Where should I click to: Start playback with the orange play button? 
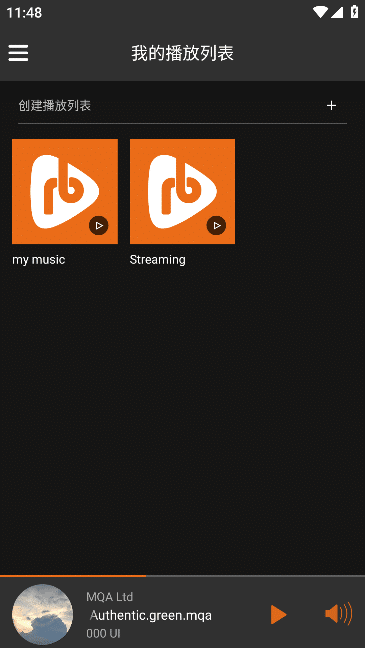279,615
